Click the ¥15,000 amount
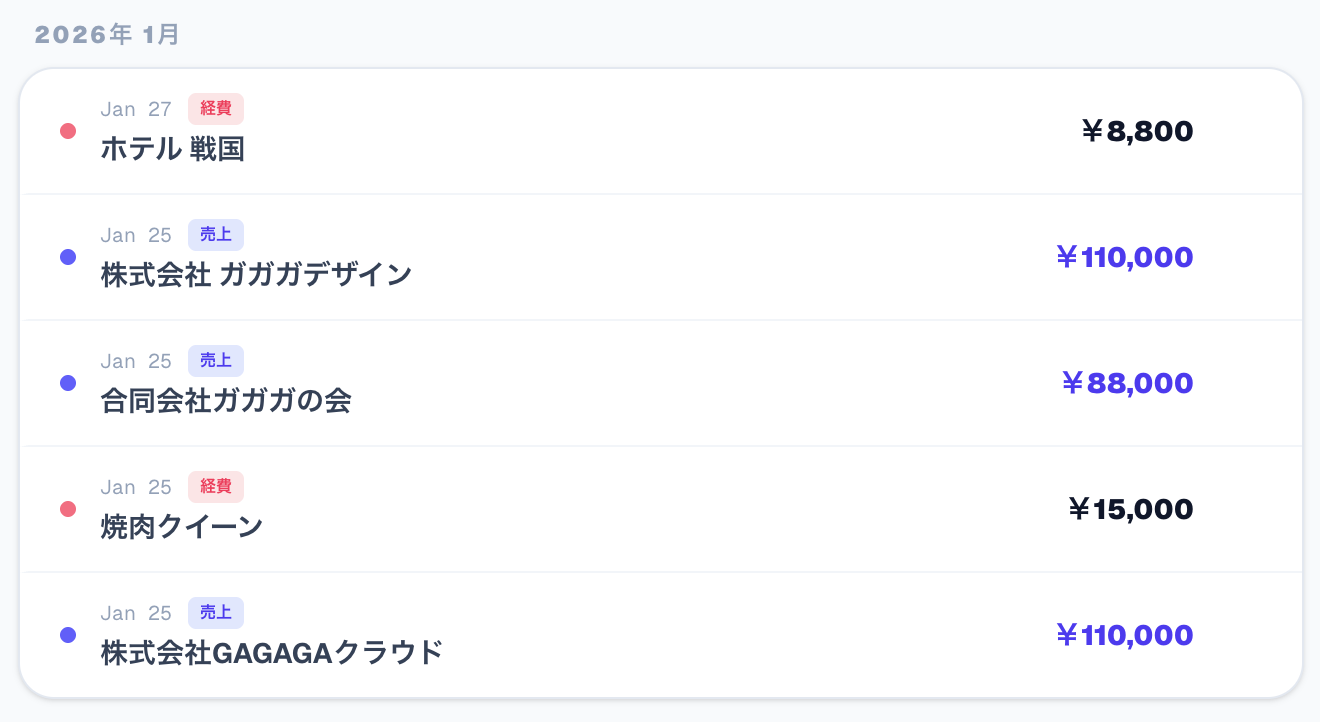 coord(1130,509)
